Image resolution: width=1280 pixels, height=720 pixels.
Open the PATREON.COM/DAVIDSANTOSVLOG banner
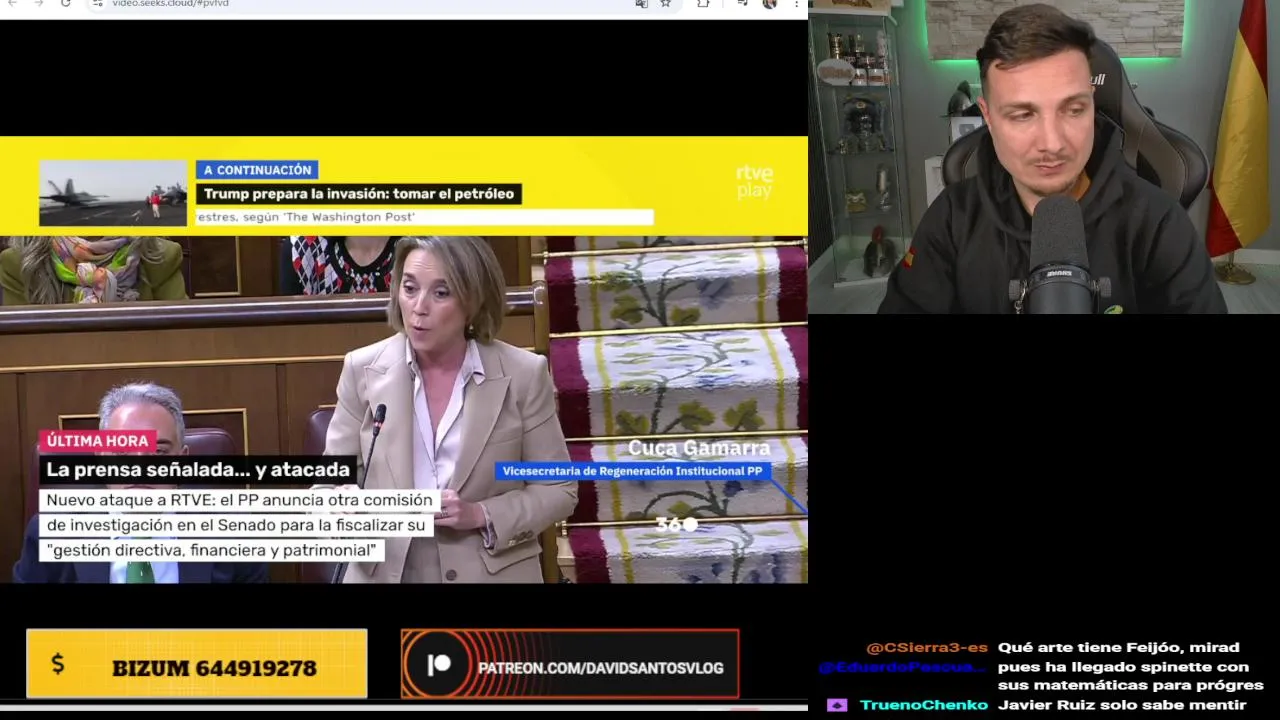point(570,664)
